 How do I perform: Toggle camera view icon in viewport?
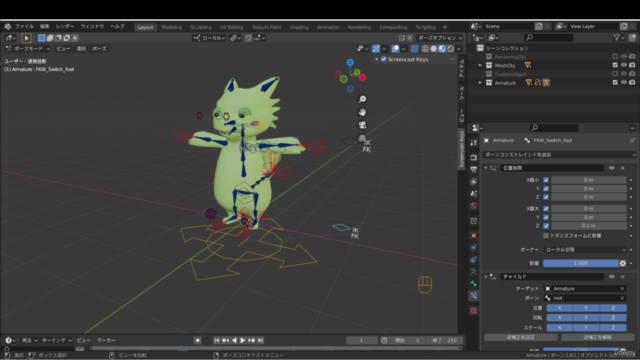tap(362, 125)
